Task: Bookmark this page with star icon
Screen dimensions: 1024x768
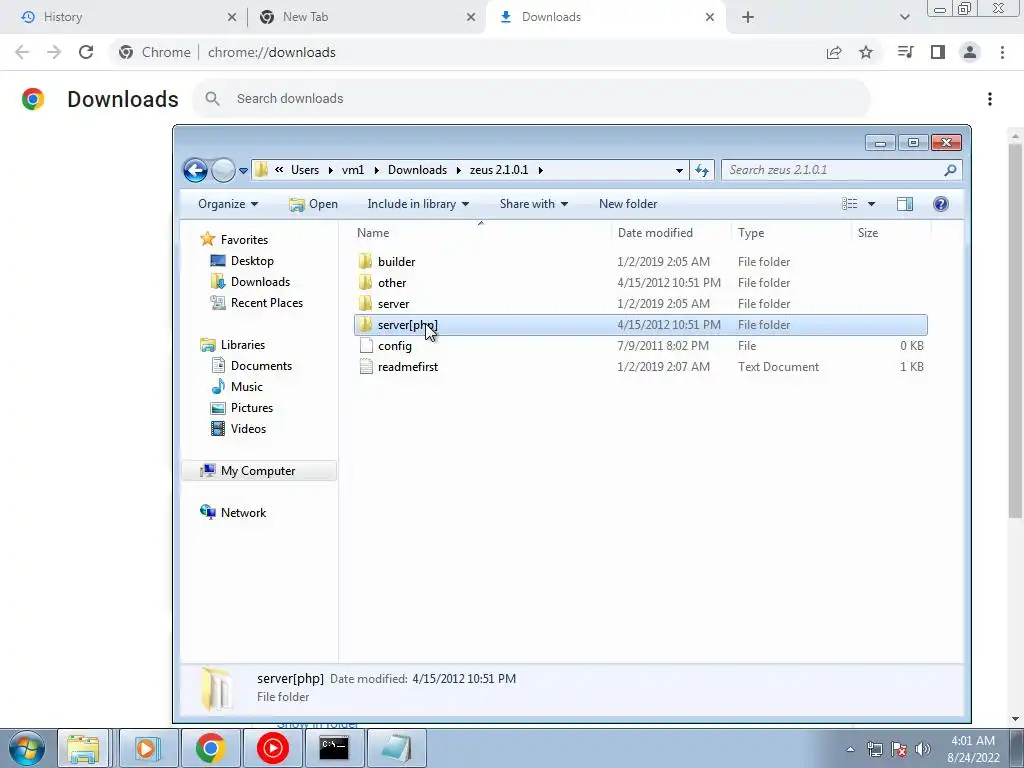Action: click(866, 52)
